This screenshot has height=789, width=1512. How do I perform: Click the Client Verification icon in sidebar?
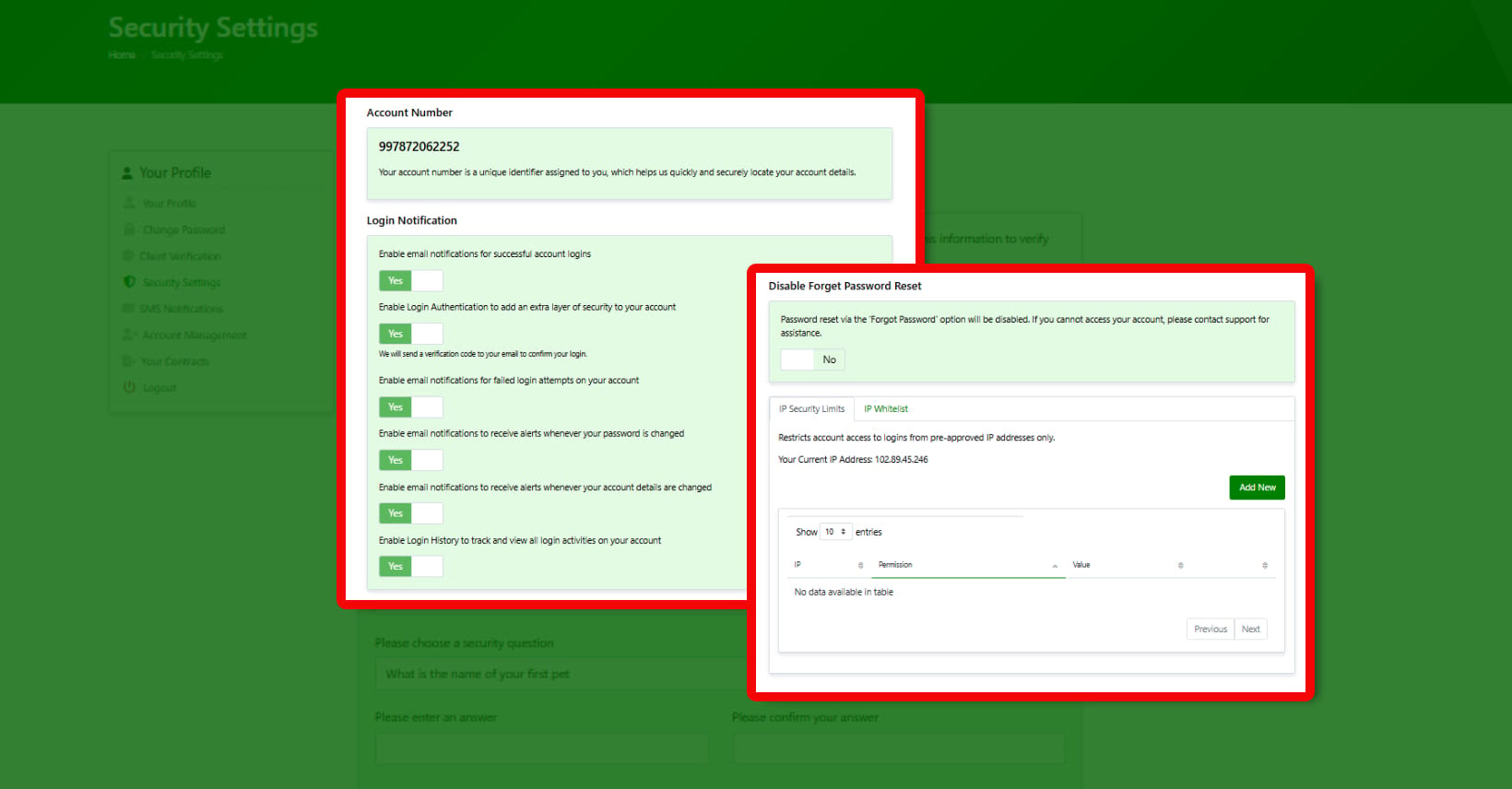click(x=128, y=255)
